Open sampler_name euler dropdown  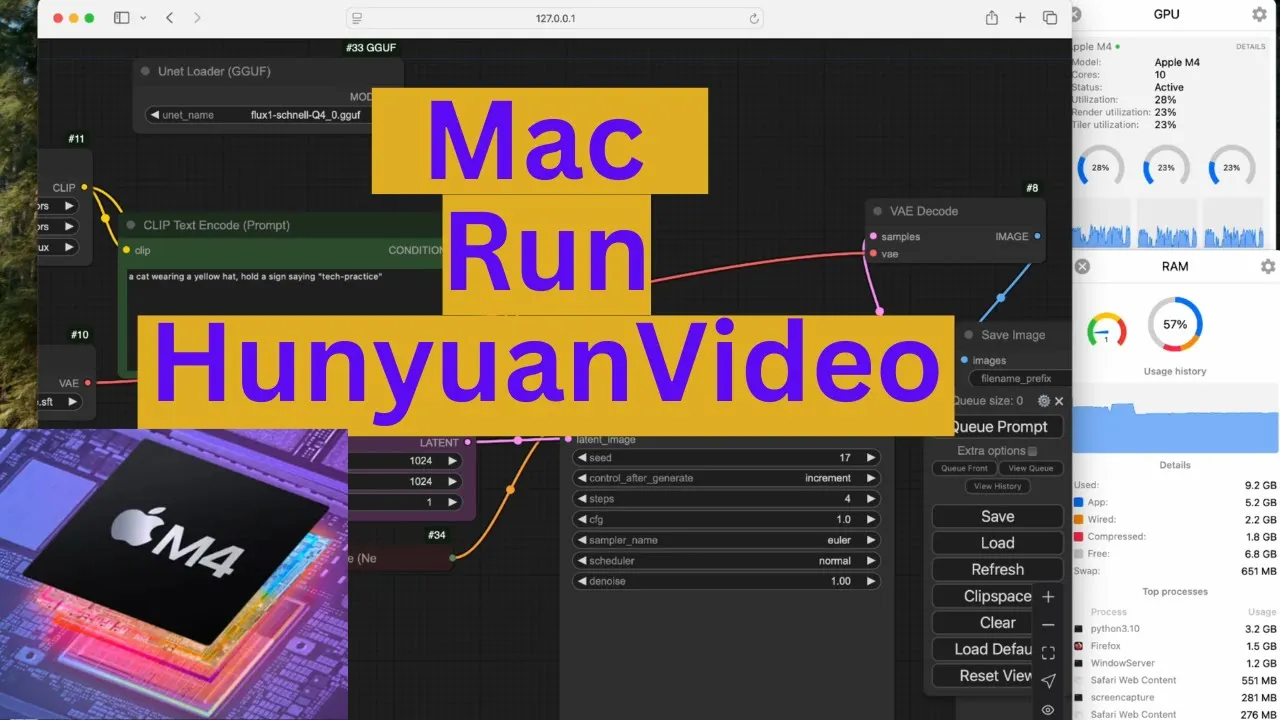[x=727, y=540]
